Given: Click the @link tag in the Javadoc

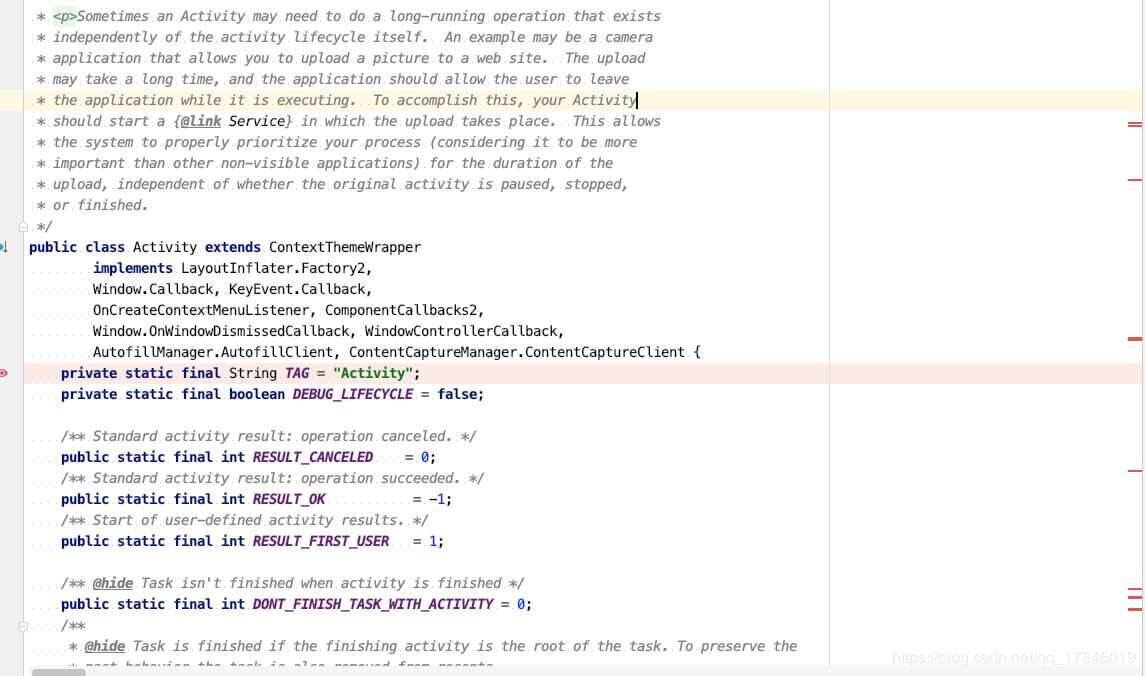Looking at the screenshot, I should [201, 121].
